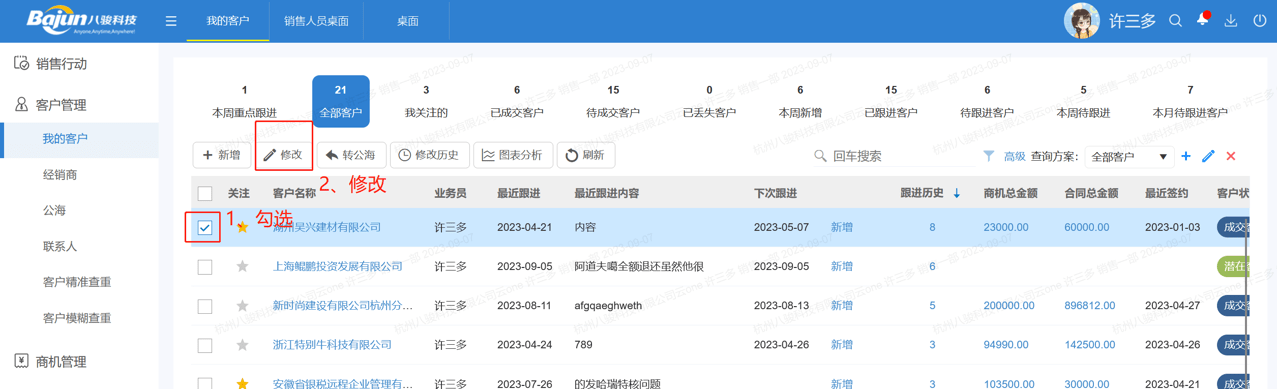Select the 待跟进客户 filter tab
Image resolution: width=1277 pixels, height=389 pixels.
(x=987, y=102)
